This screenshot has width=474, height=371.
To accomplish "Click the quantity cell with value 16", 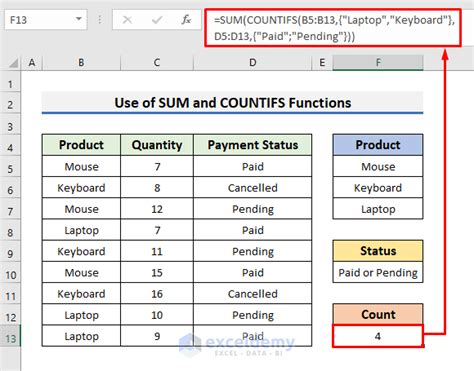I will [157, 294].
